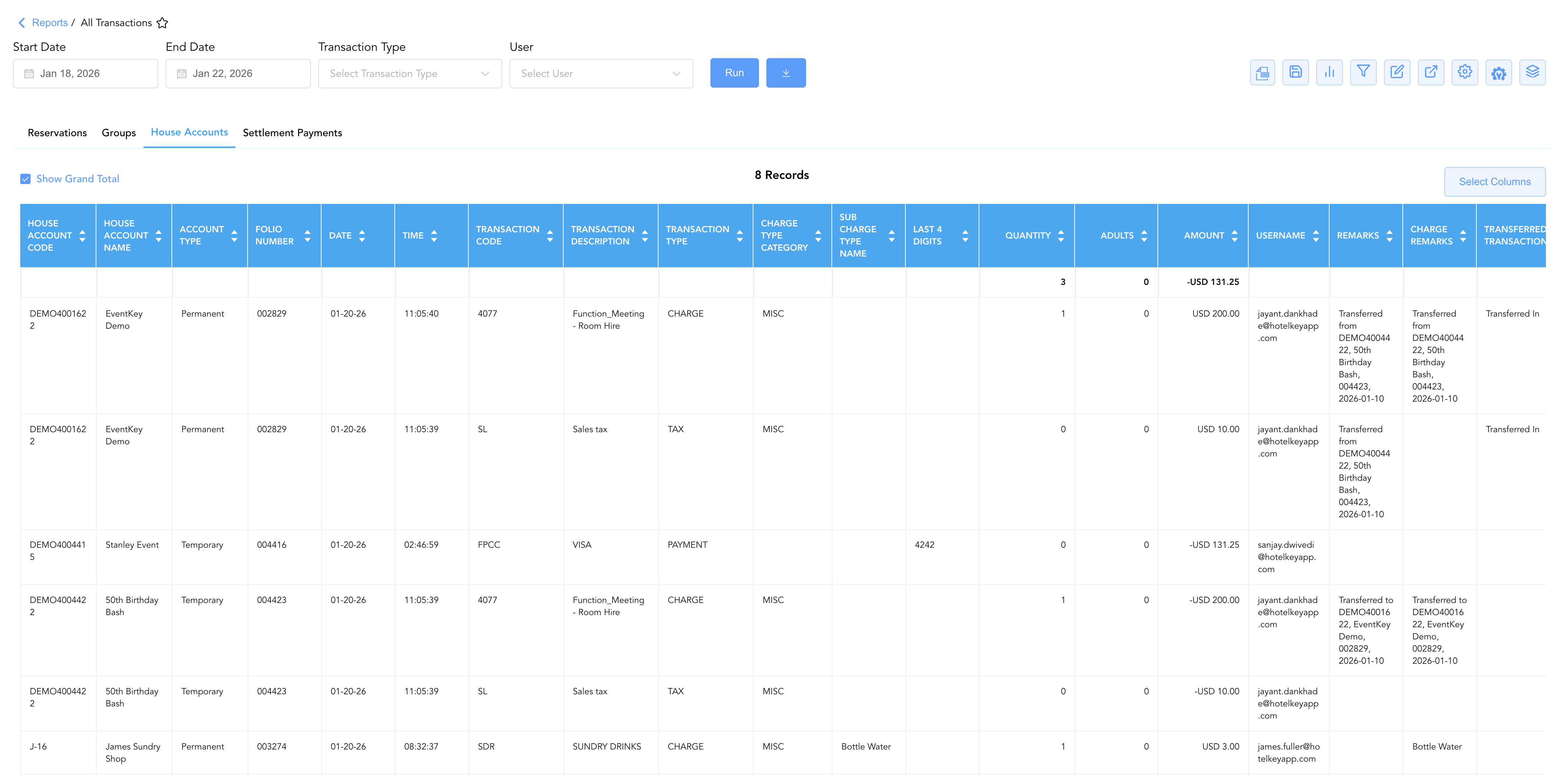1568x776 pixels.
Task: Open the Start Date picker field
Action: tap(85, 74)
